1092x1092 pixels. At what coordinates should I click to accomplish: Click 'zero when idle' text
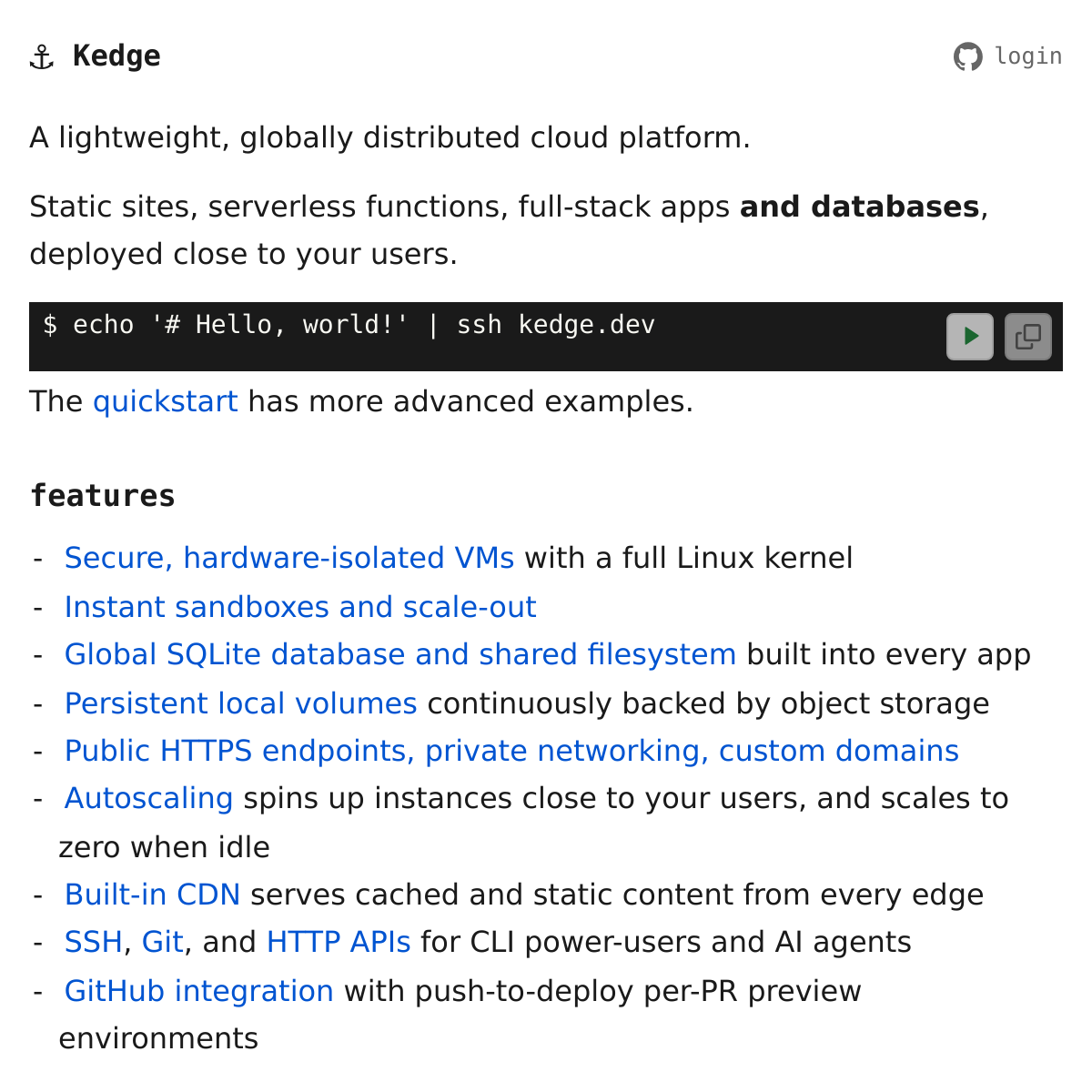164,847
